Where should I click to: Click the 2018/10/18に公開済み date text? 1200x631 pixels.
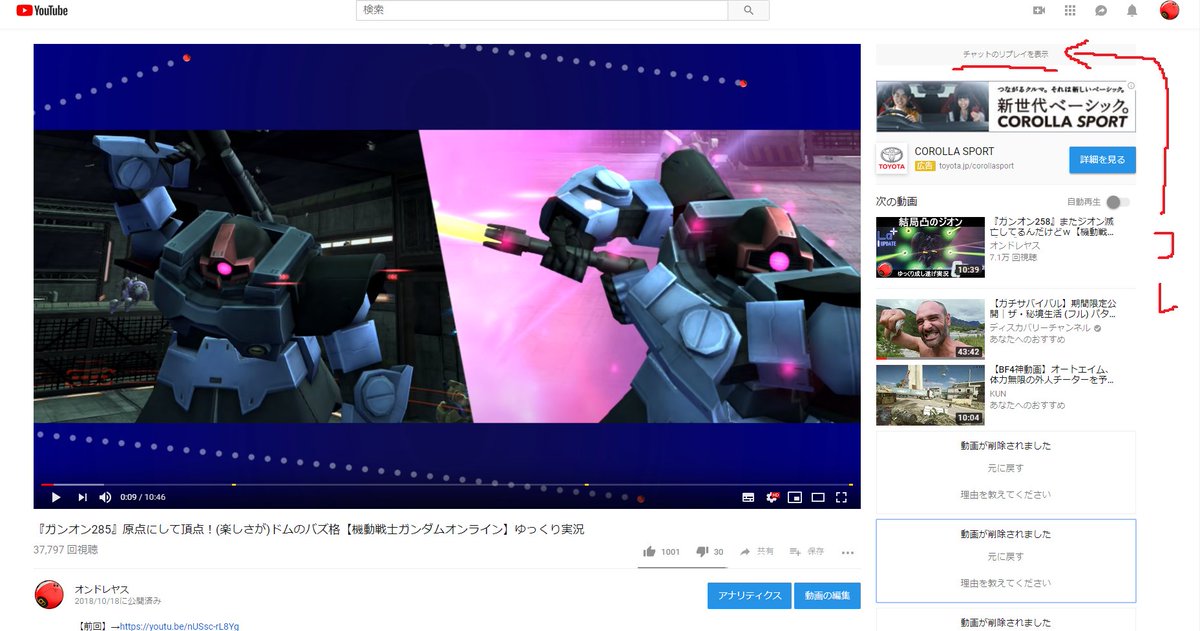pos(118,601)
